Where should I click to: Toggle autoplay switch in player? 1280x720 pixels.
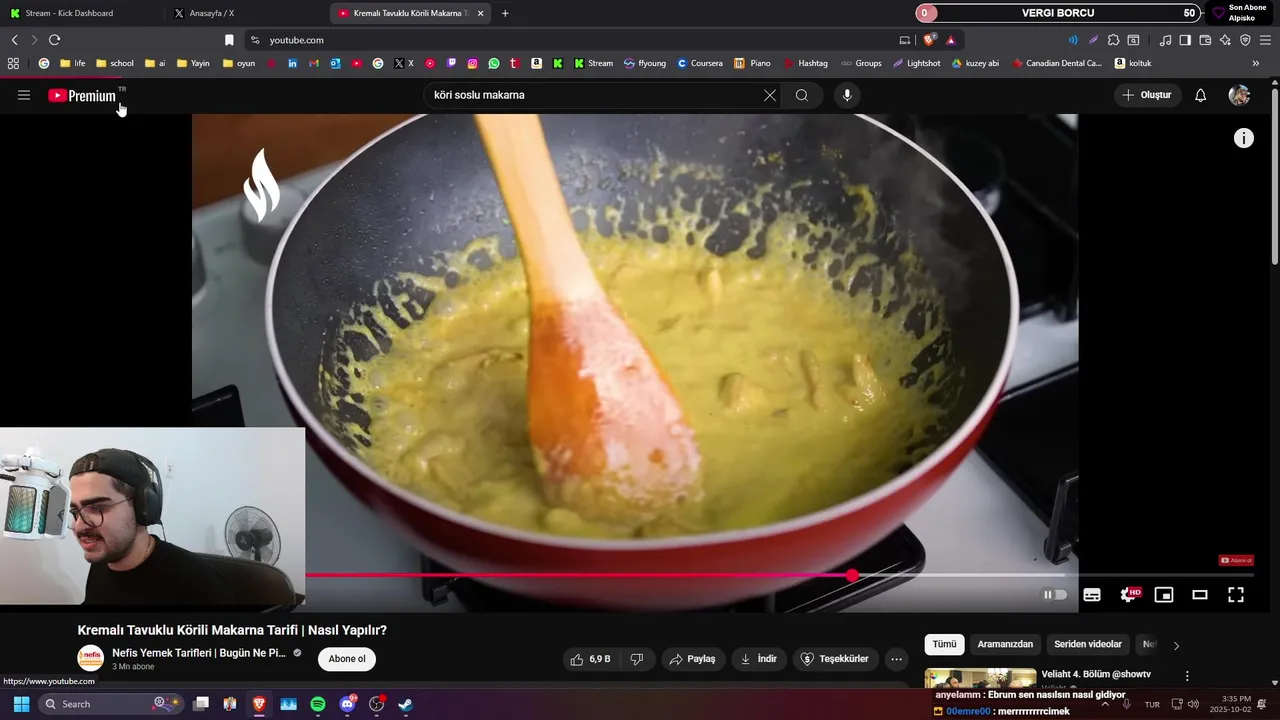tap(1055, 594)
